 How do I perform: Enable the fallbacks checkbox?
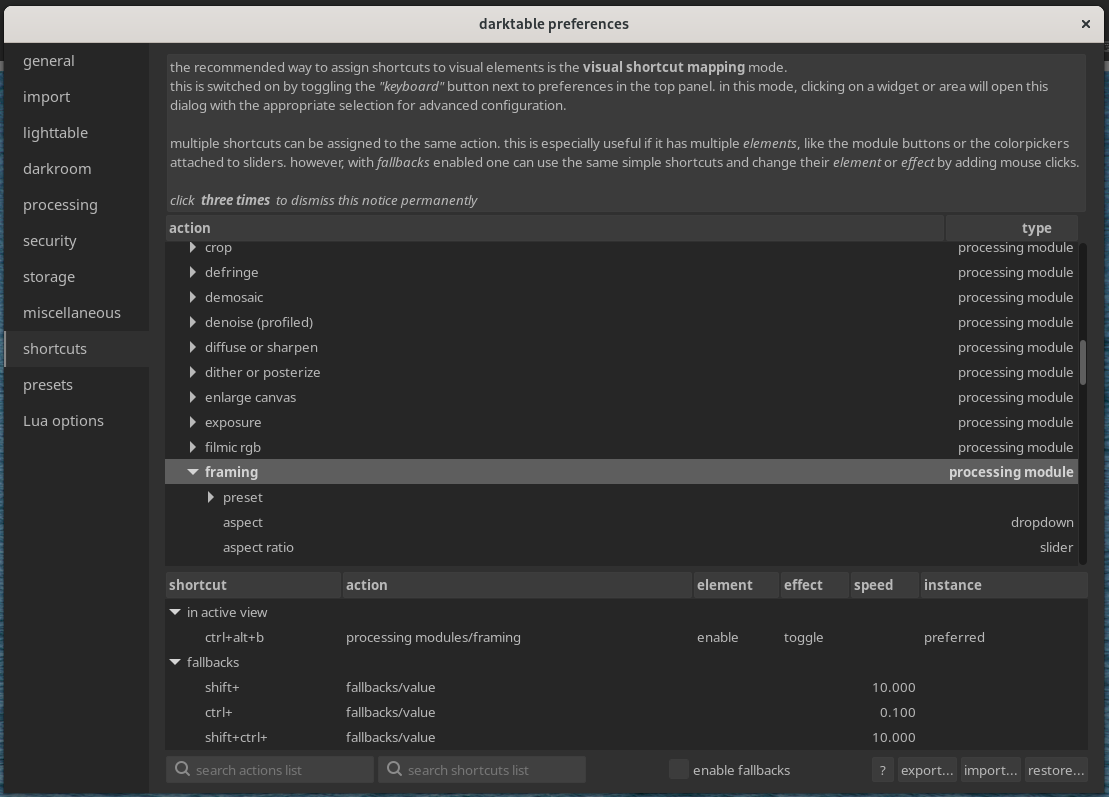679,769
